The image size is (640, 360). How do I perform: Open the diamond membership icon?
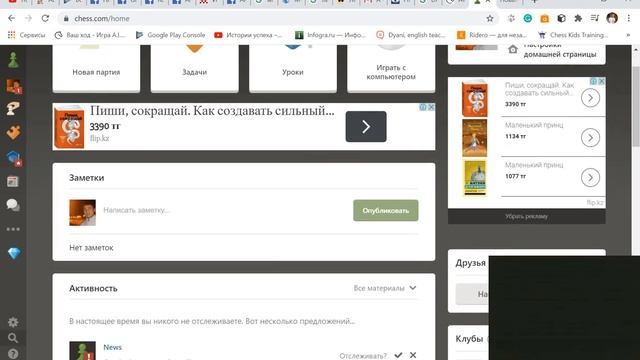coord(13,253)
